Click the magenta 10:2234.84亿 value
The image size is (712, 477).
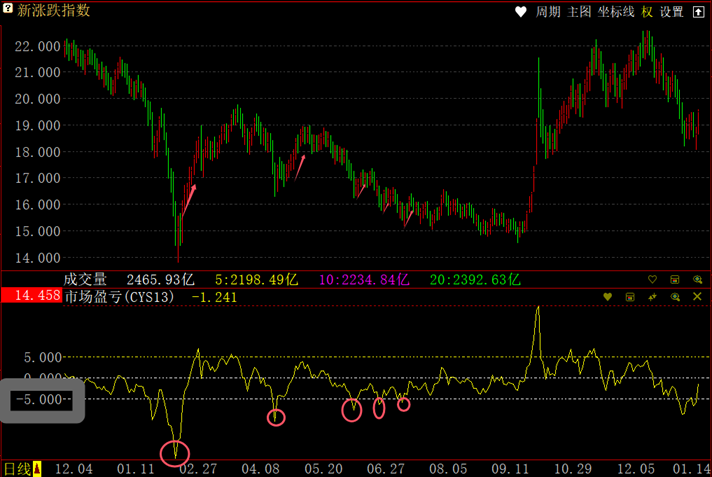point(364,279)
